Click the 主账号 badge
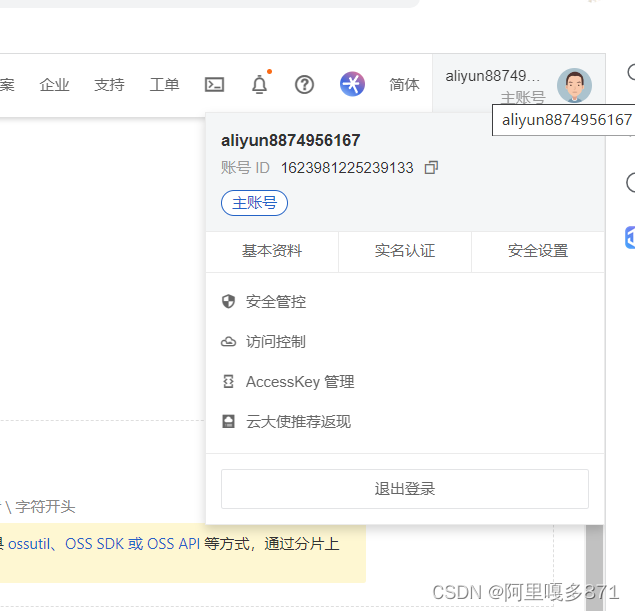This screenshot has height=611, width=635. coord(254,203)
